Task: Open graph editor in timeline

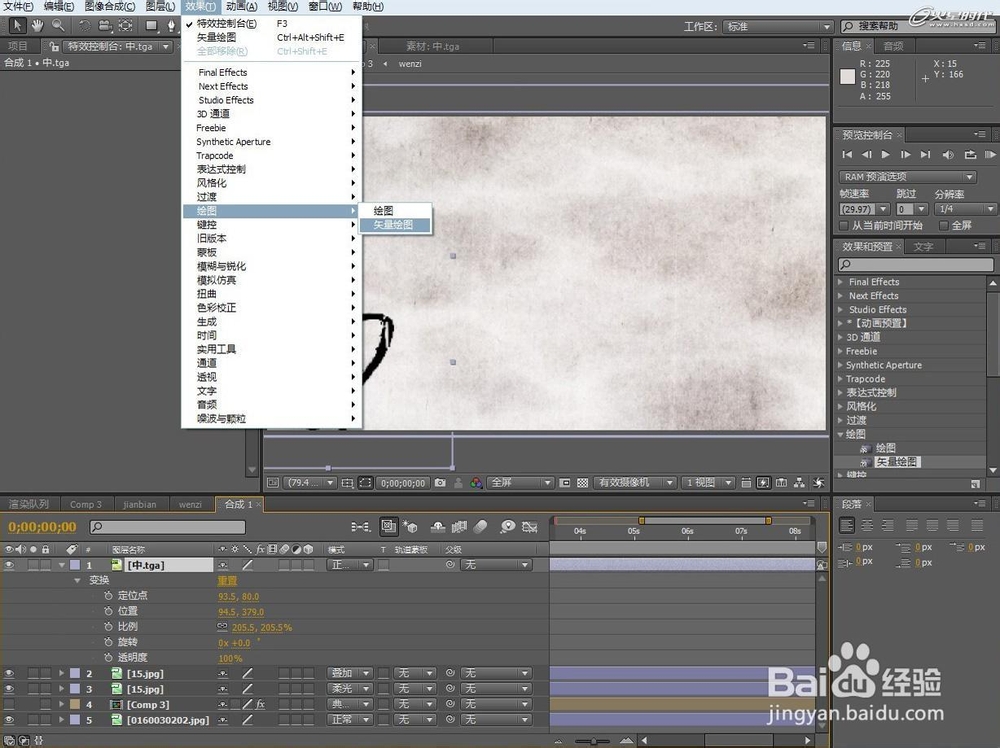Action: click(529, 526)
